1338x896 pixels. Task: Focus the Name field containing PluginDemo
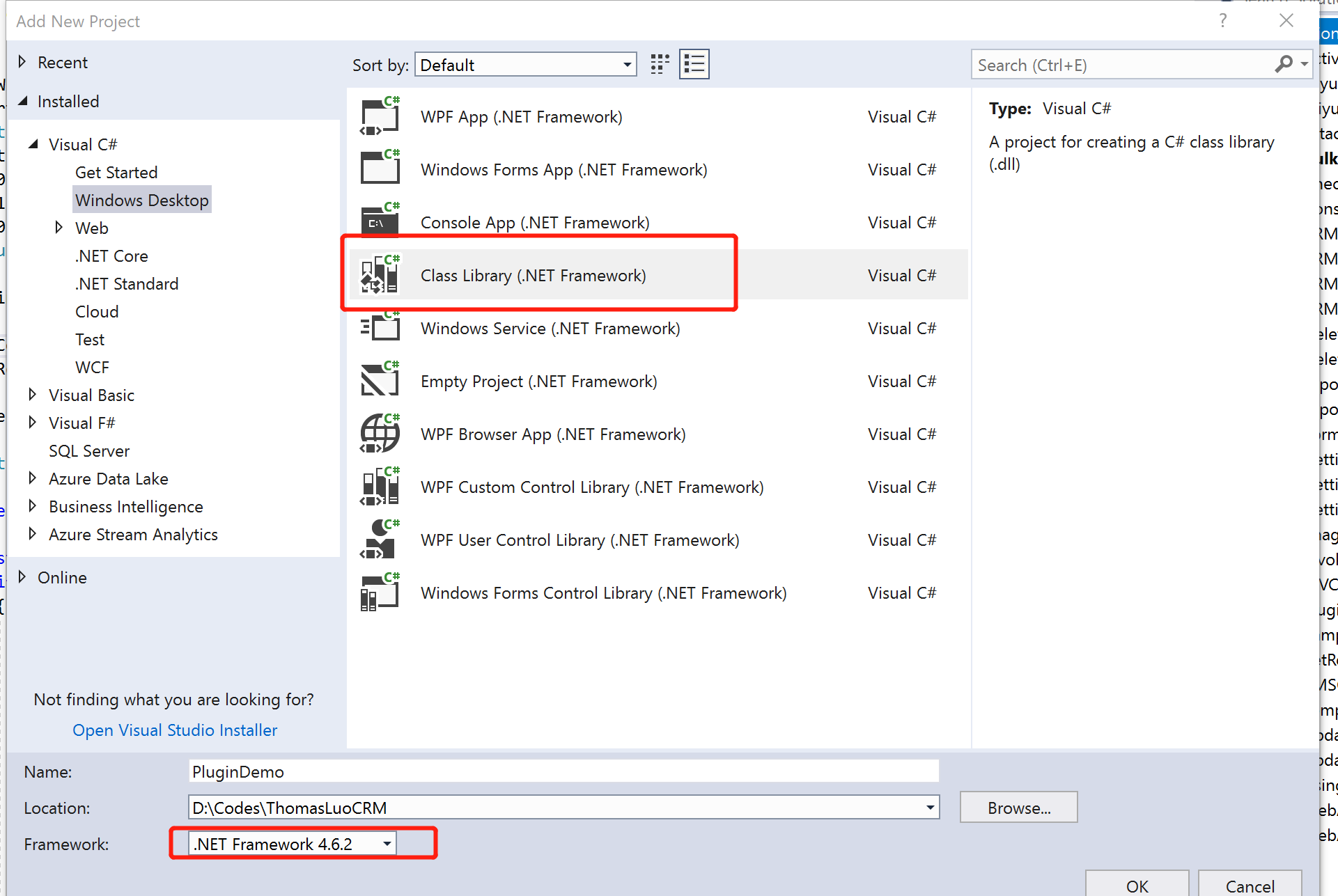click(563, 771)
